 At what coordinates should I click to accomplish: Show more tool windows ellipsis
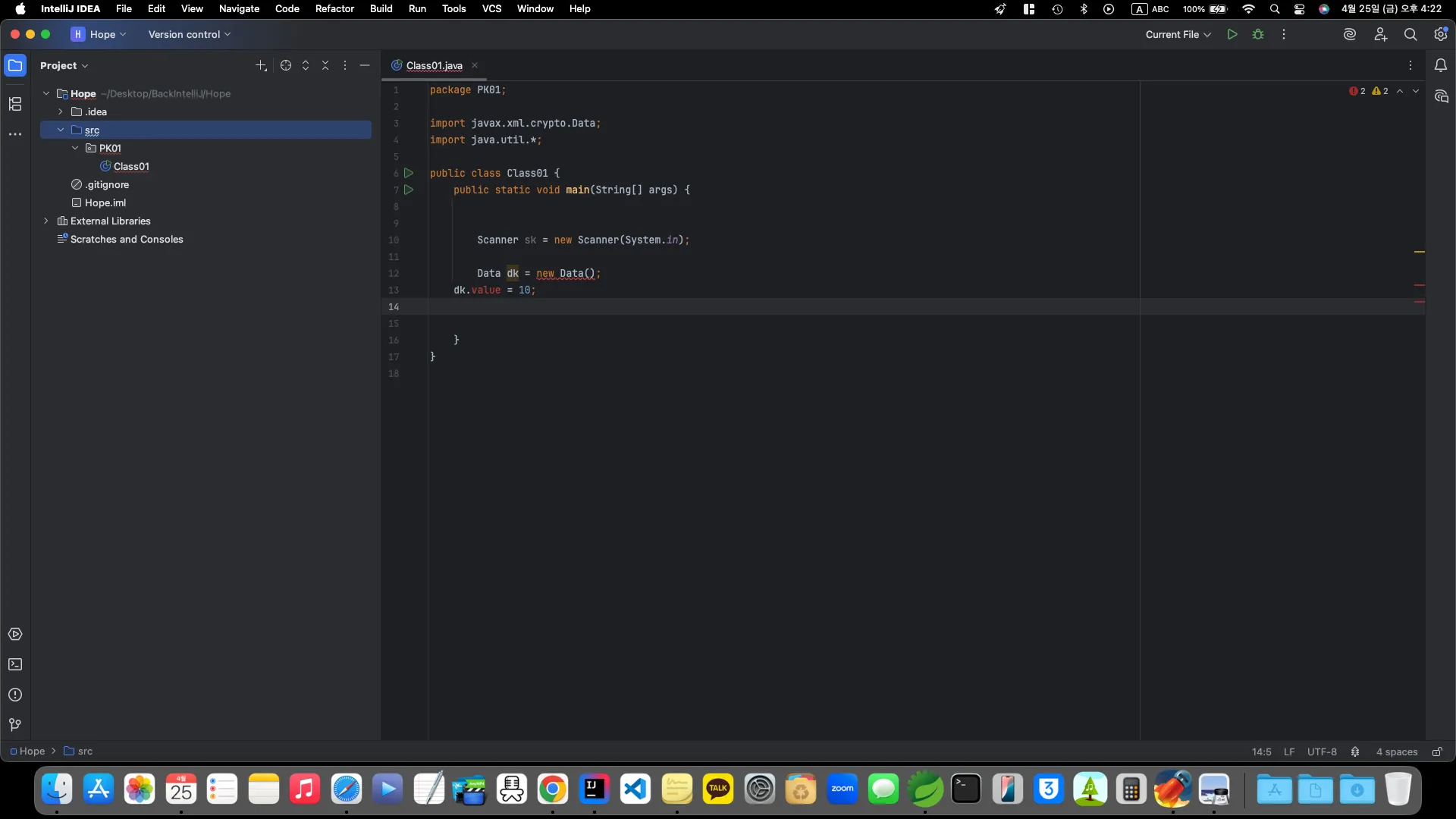coord(15,134)
